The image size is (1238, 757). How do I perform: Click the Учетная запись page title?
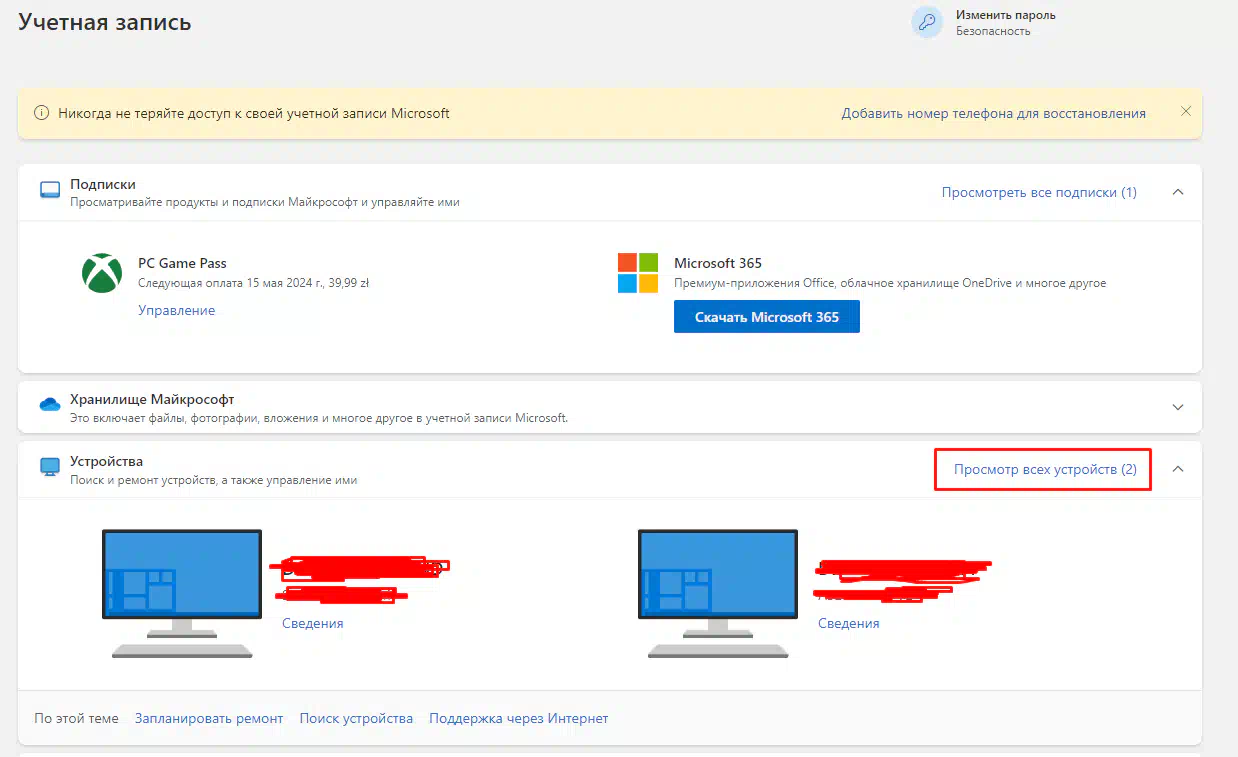pyautogui.click(x=105, y=22)
